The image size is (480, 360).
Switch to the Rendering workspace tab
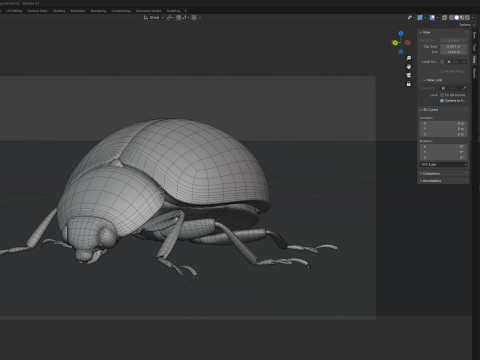pyautogui.click(x=98, y=11)
